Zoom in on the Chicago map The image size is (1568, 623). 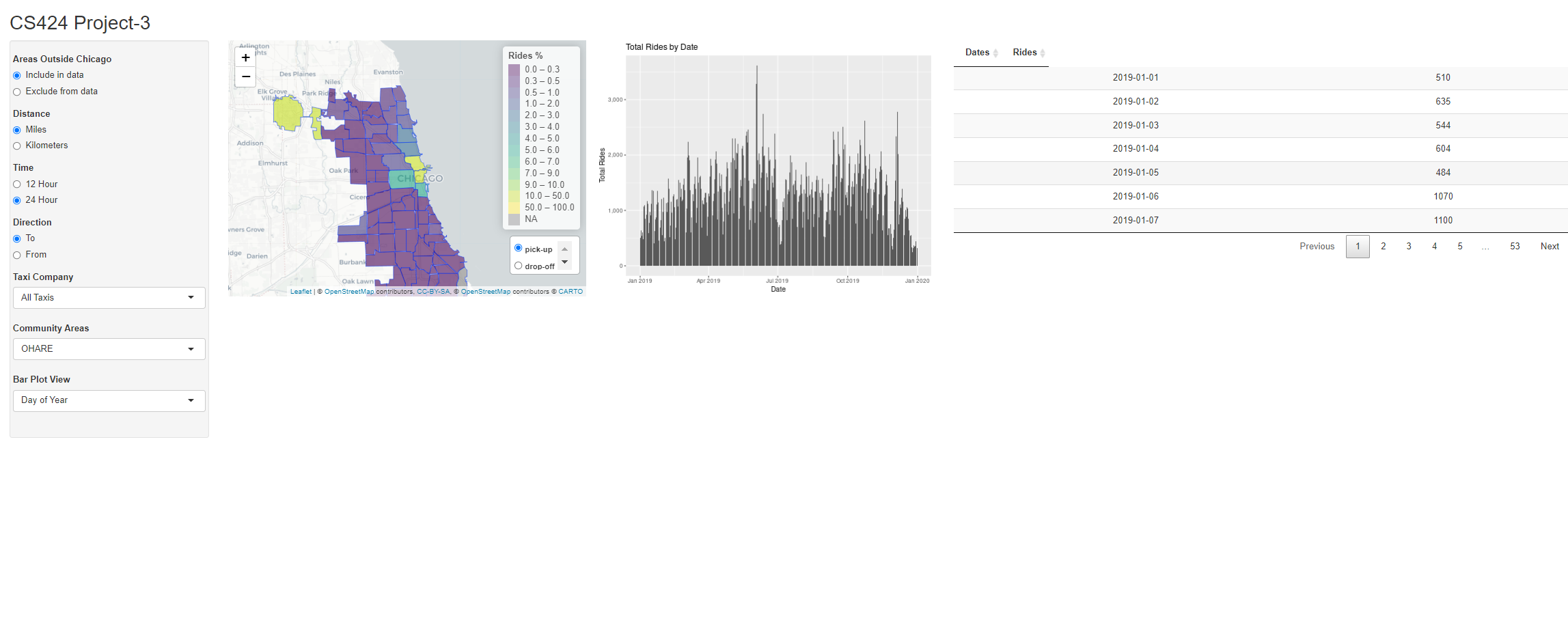245,57
